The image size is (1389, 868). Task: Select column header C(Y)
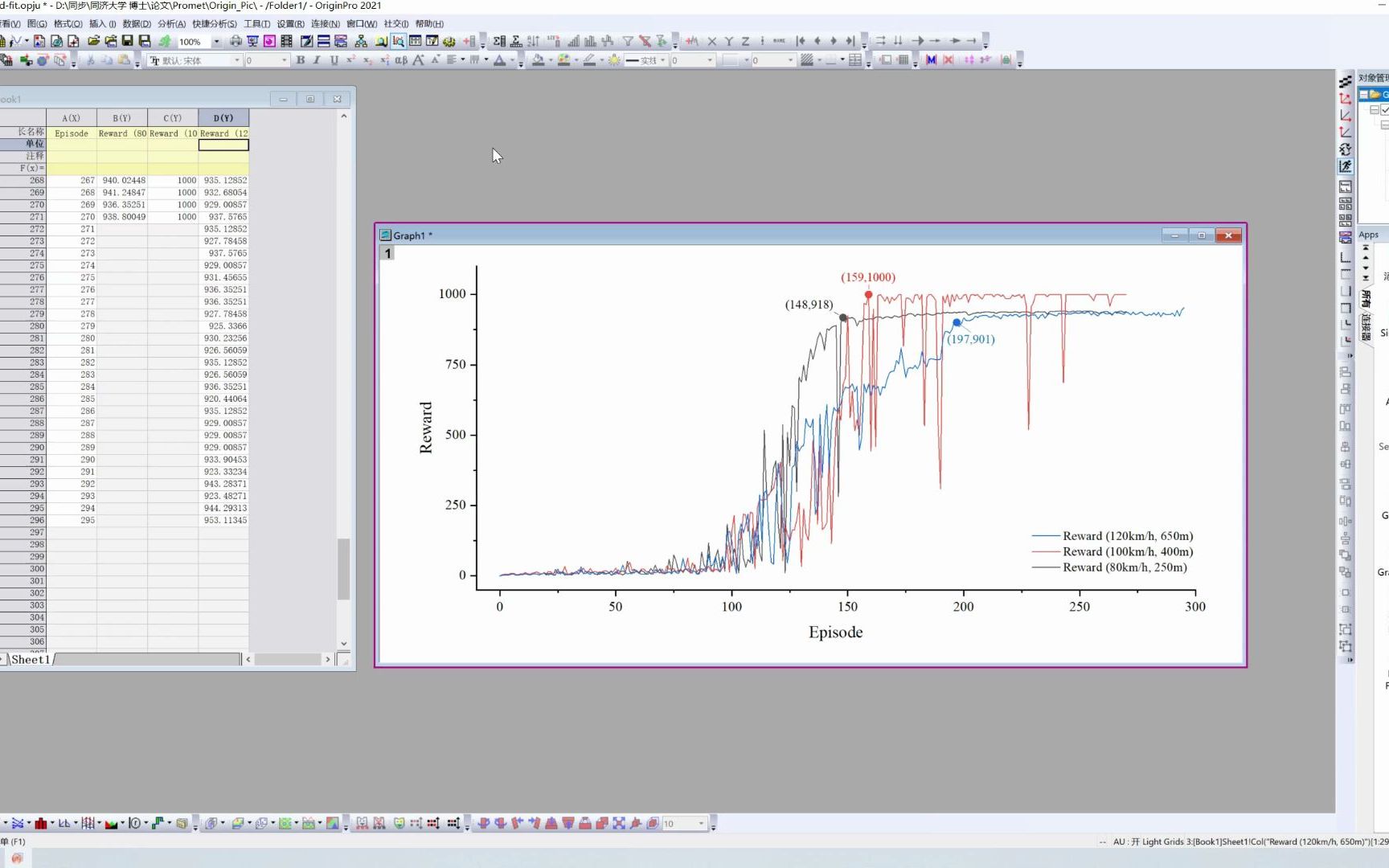173,118
